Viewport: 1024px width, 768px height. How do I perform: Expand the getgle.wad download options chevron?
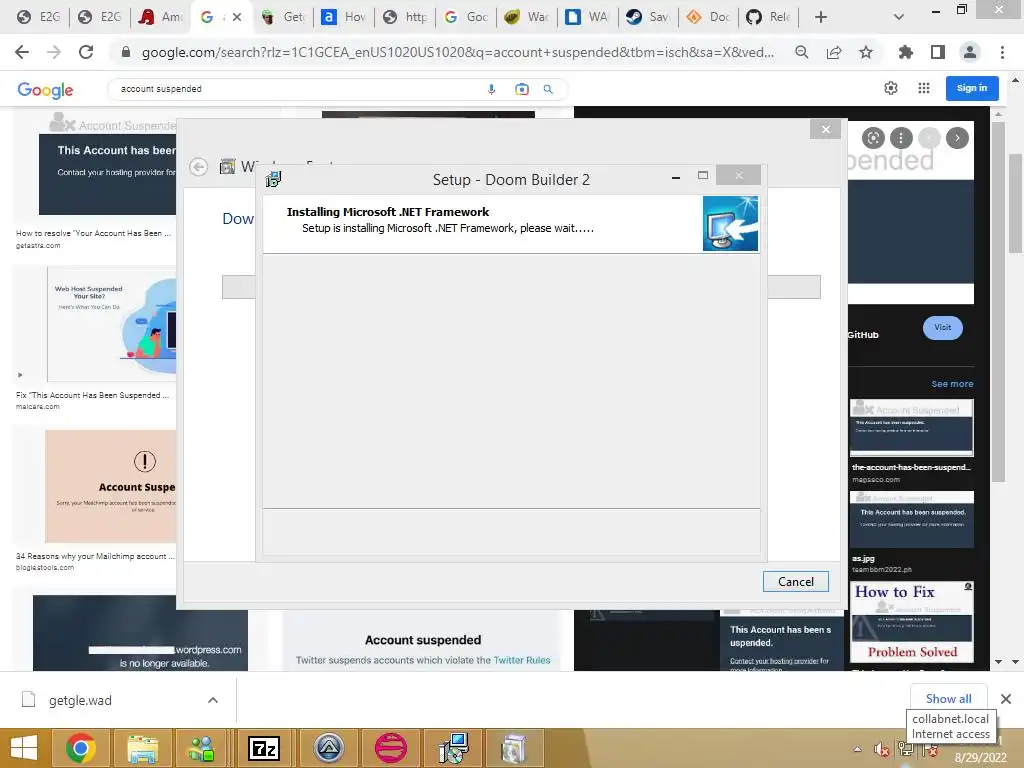tap(213, 700)
